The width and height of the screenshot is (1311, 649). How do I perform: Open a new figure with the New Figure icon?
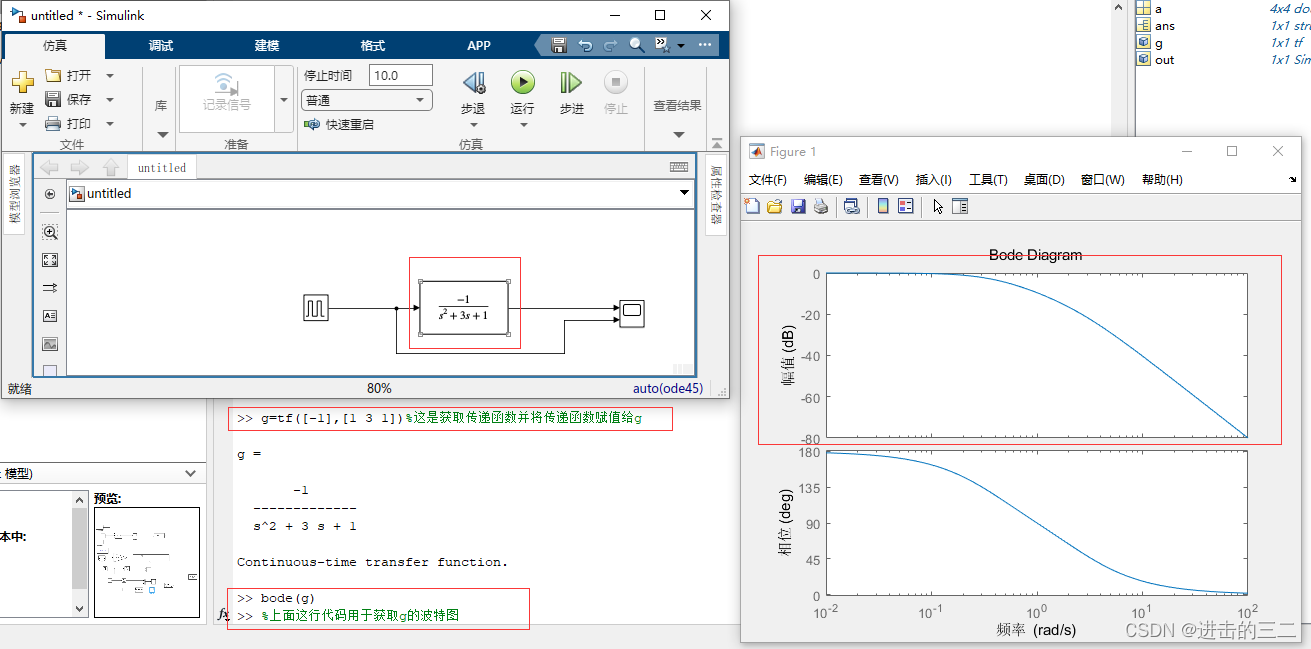point(751,206)
